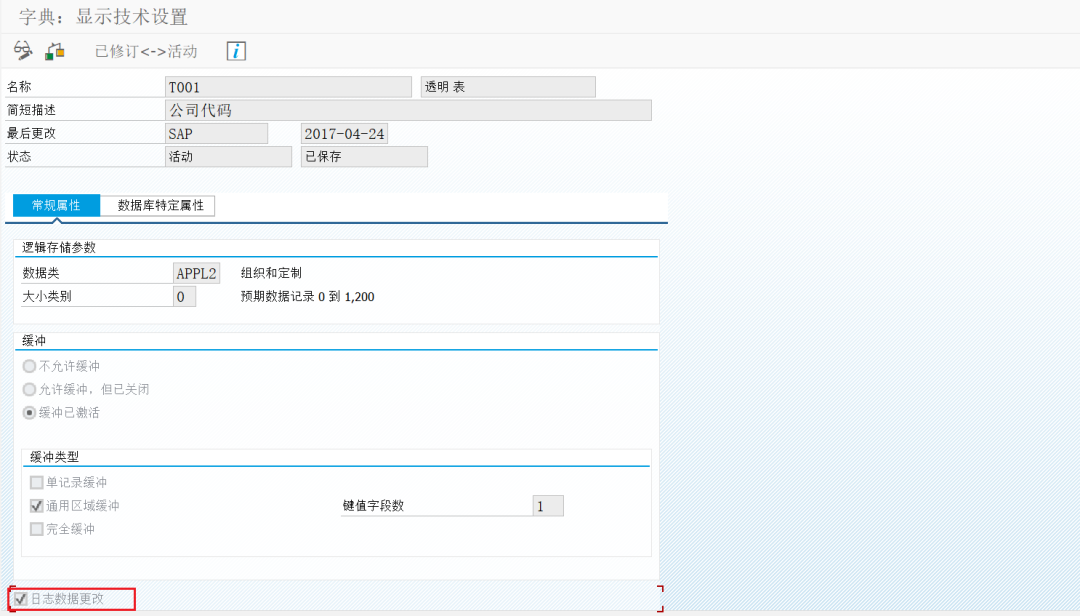Click the 键值字段数 field showing 1

(x=548, y=506)
